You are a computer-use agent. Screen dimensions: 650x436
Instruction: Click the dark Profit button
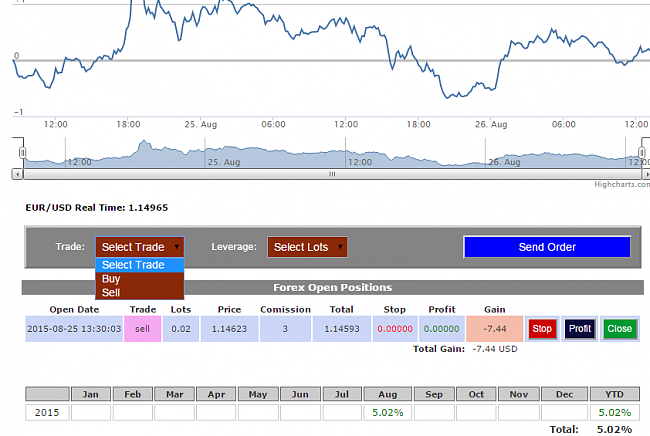pyautogui.click(x=580, y=329)
